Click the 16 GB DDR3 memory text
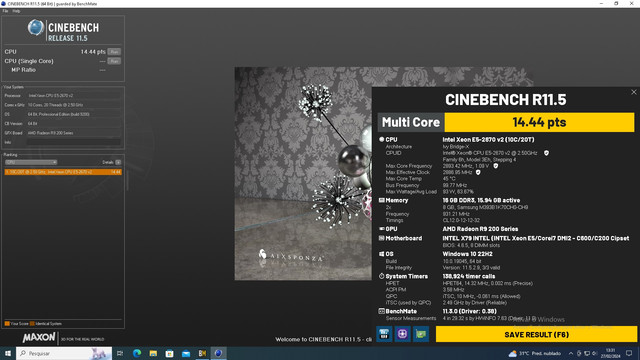Viewport: 640px width, 360px height. pos(481,200)
